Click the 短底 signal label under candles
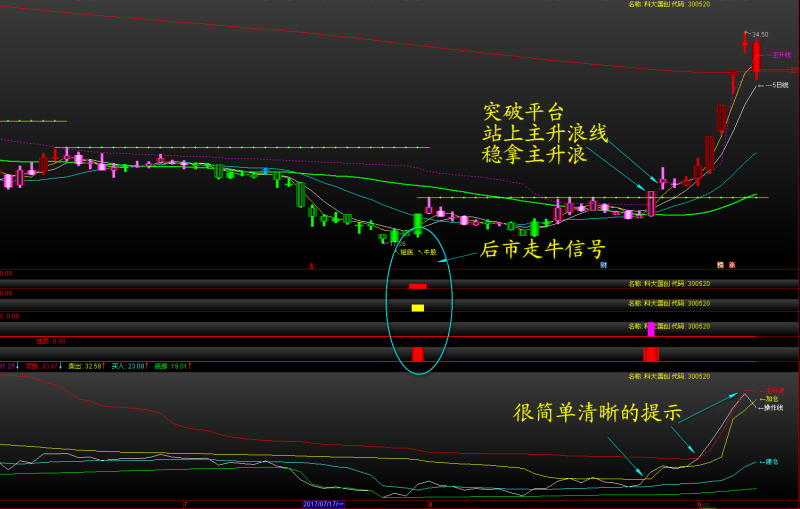The height and width of the screenshot is (509, 800). (406, 252)
